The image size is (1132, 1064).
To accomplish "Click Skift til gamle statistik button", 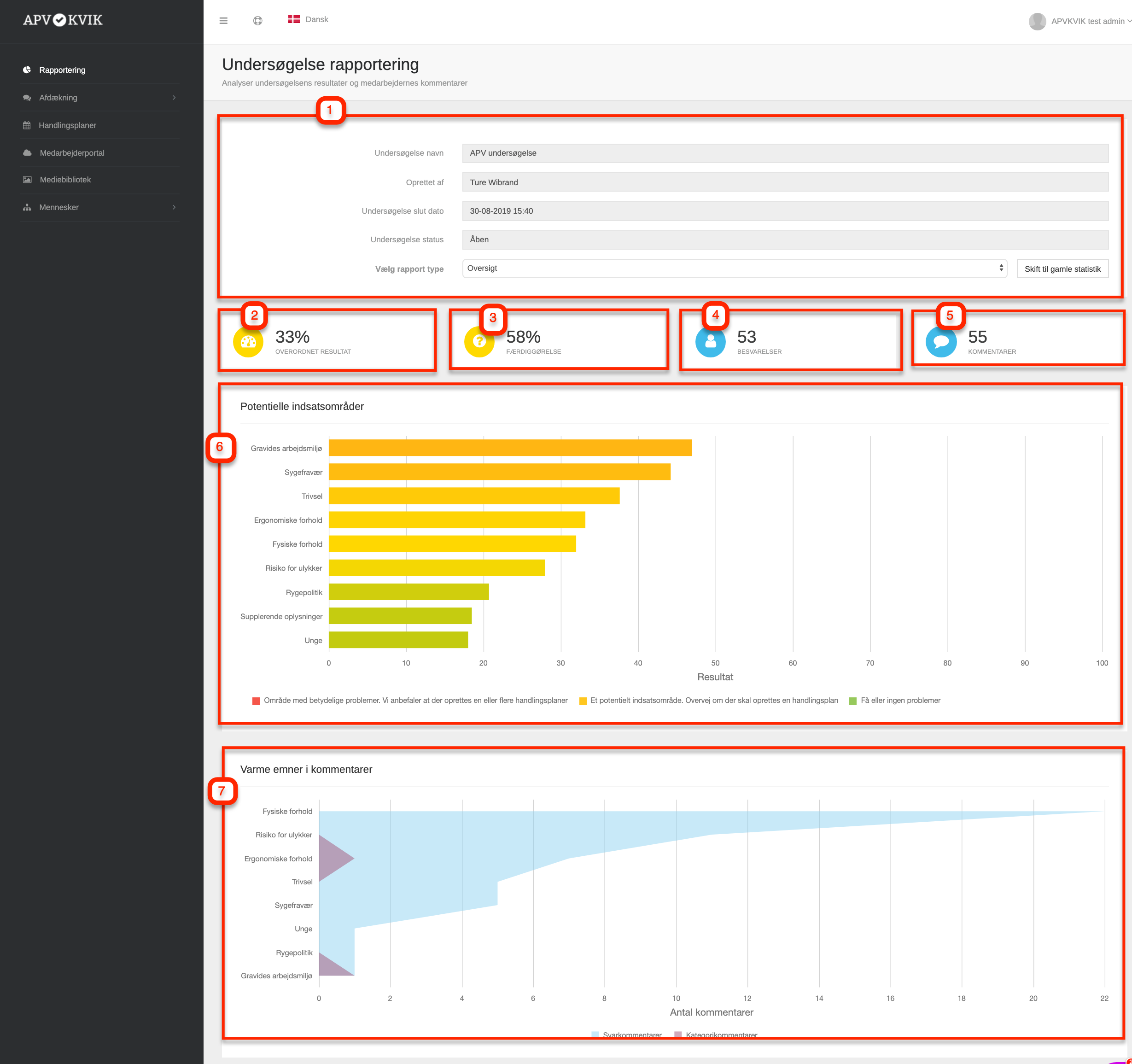I will 1062,269.
